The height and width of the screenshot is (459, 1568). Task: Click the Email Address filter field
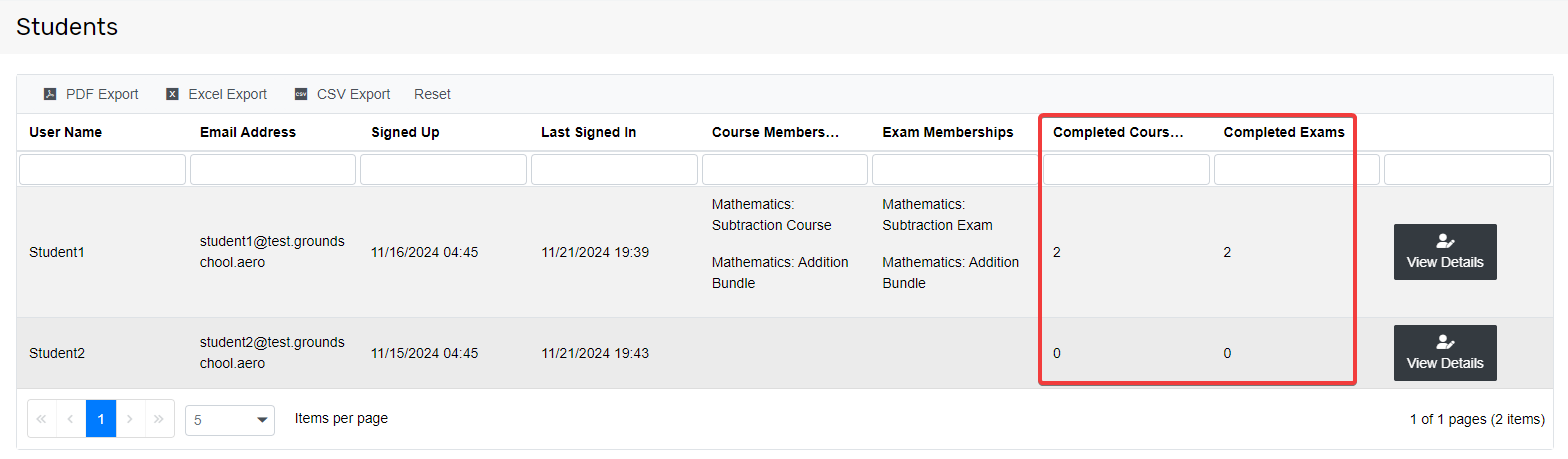pyautogui.click(x=273, y=169)
